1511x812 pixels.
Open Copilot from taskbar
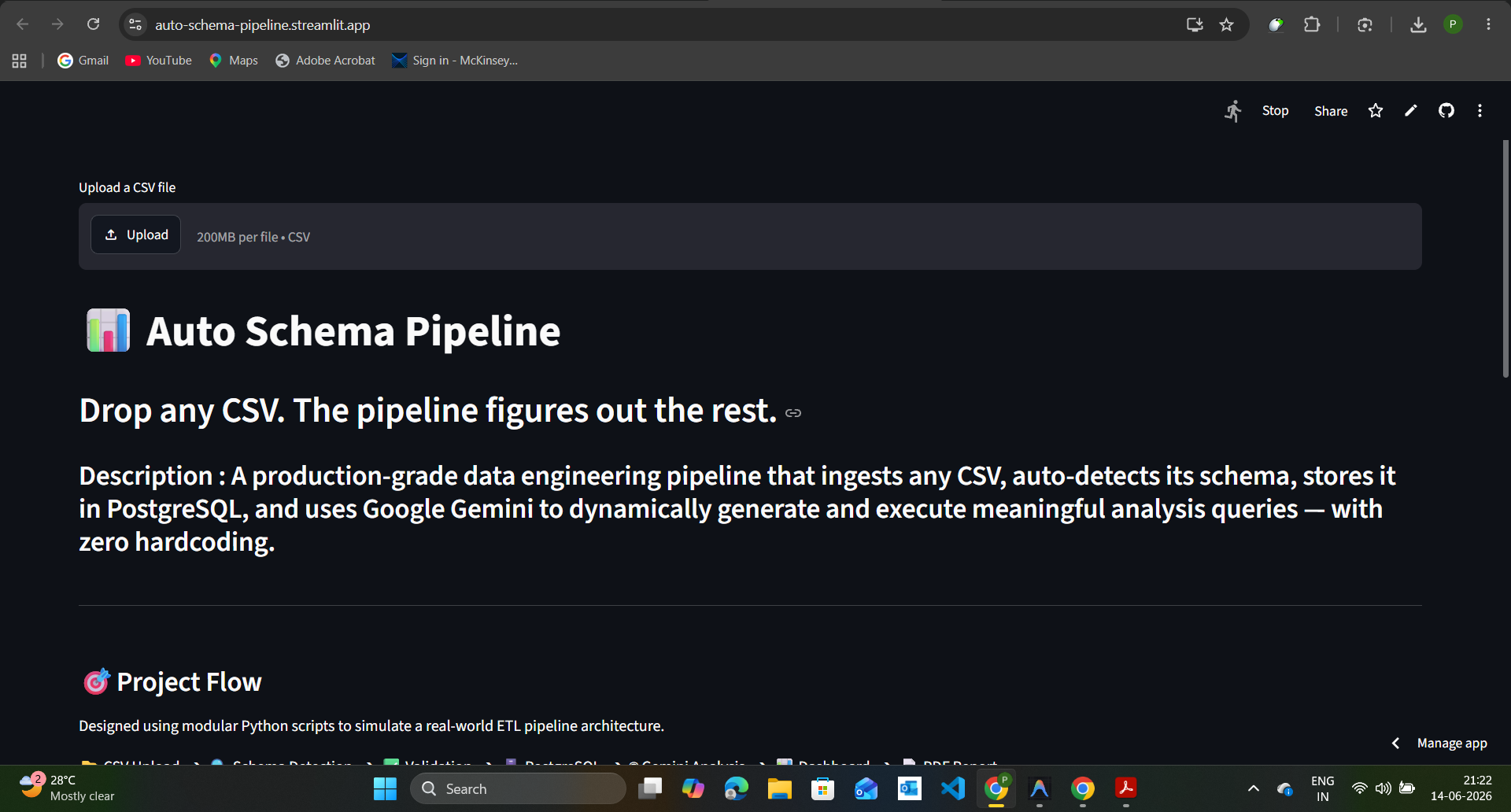pyautogui.click(x=693, y=788)
